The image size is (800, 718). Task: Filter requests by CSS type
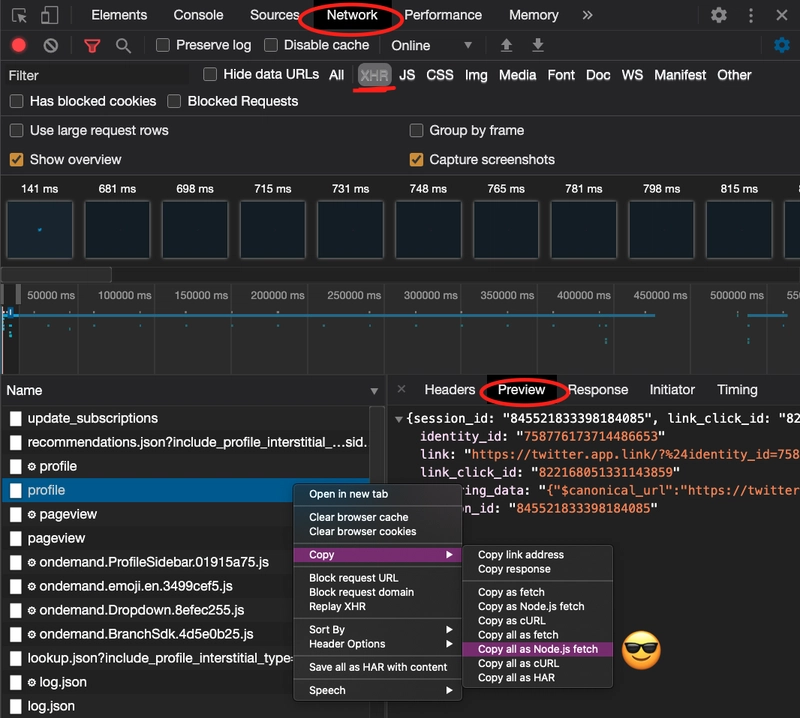440,76
